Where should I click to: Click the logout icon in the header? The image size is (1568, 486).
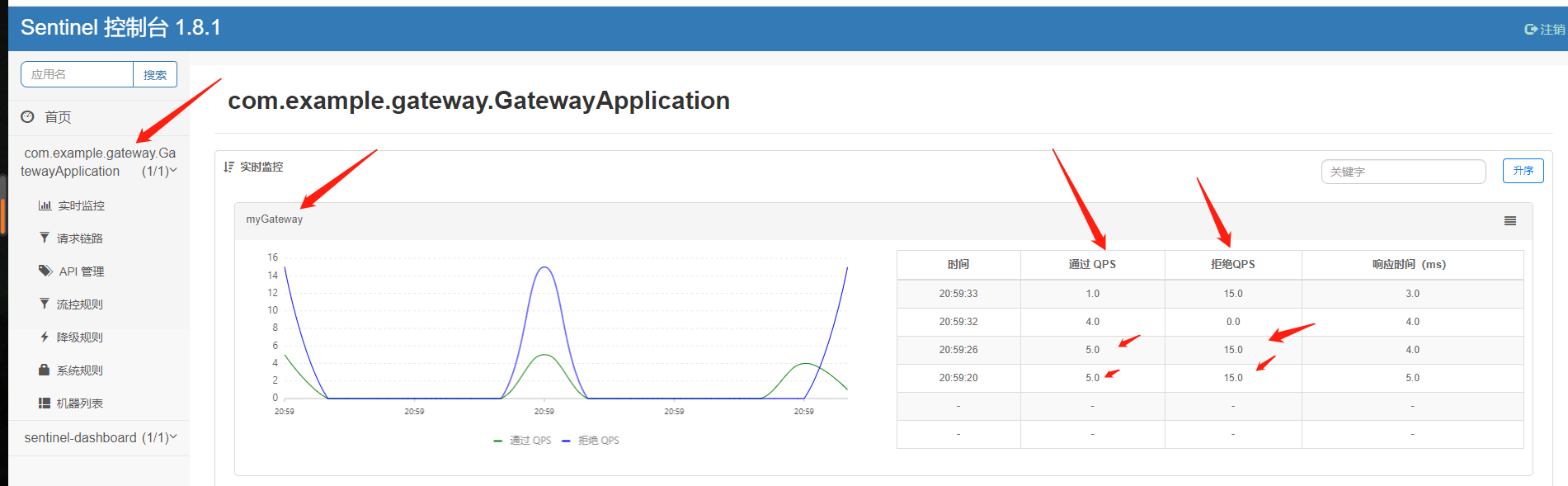[1531, 29]
